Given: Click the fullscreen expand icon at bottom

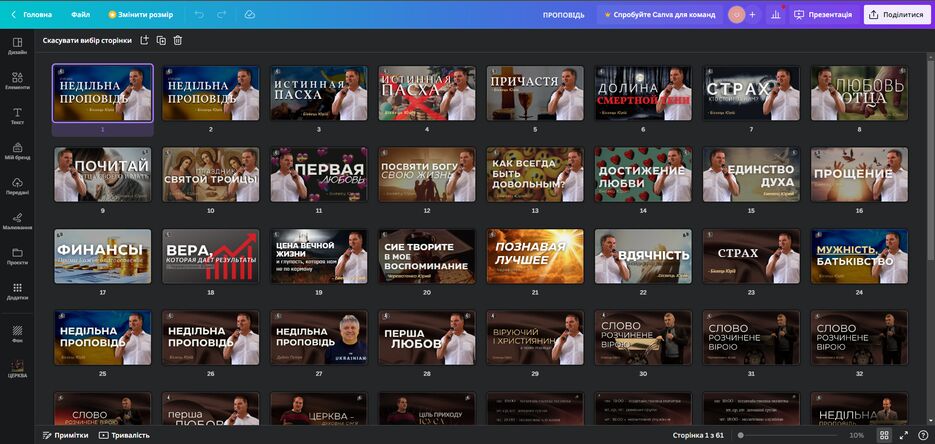Looking at the screenshot, I should point(904,435).
